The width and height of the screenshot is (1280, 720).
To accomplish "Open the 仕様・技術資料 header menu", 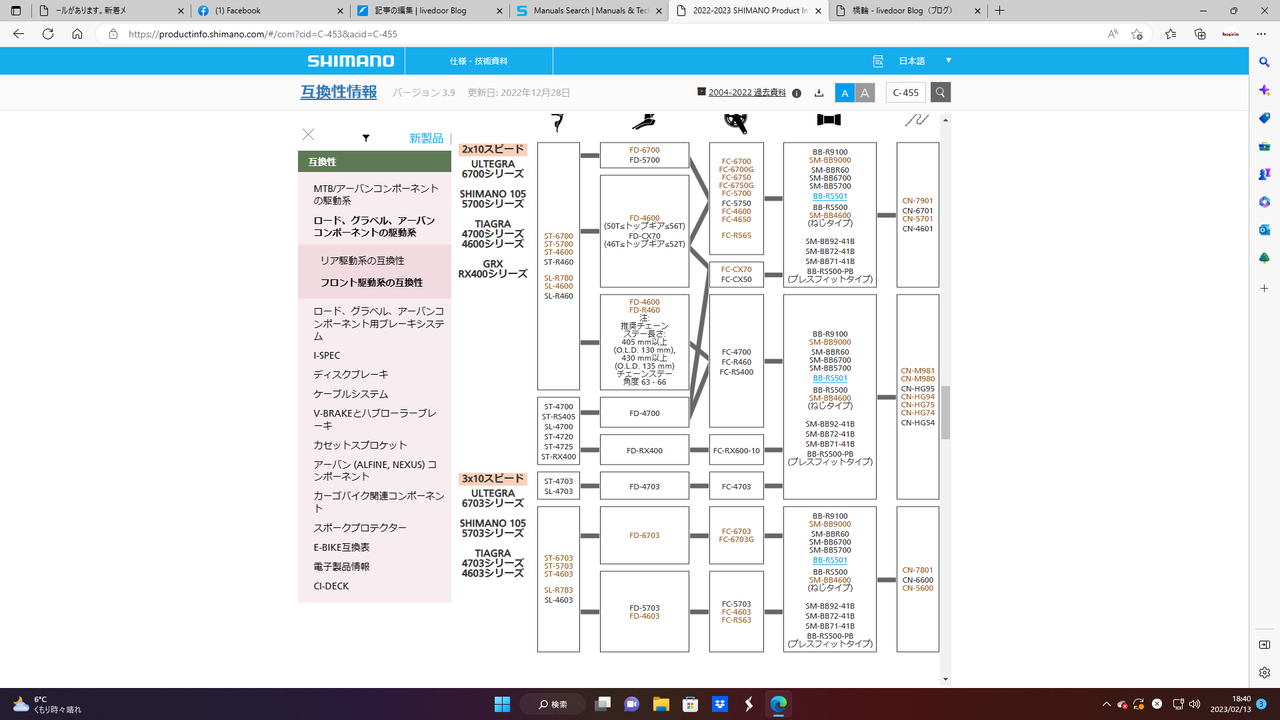I will point(479,61).
